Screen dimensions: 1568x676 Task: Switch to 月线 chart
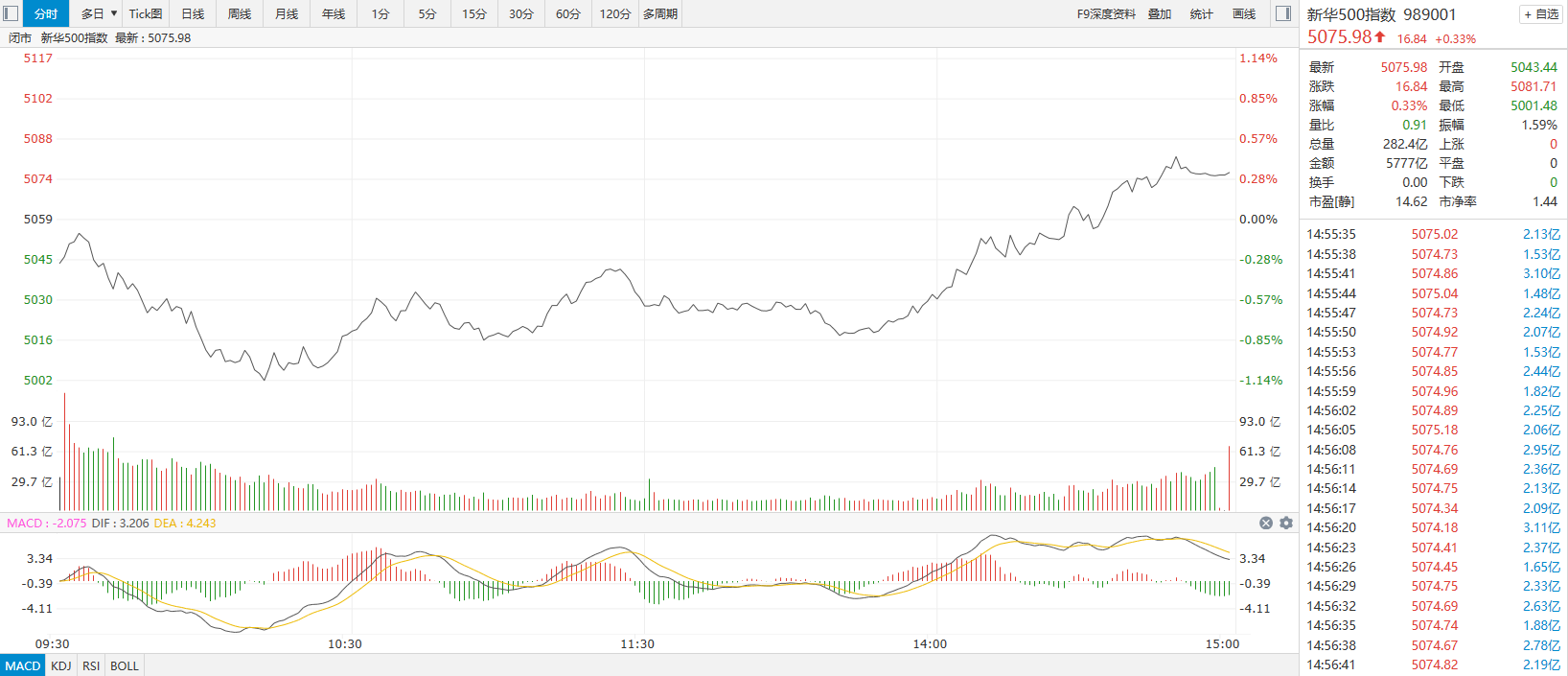[x=287, y=13]
